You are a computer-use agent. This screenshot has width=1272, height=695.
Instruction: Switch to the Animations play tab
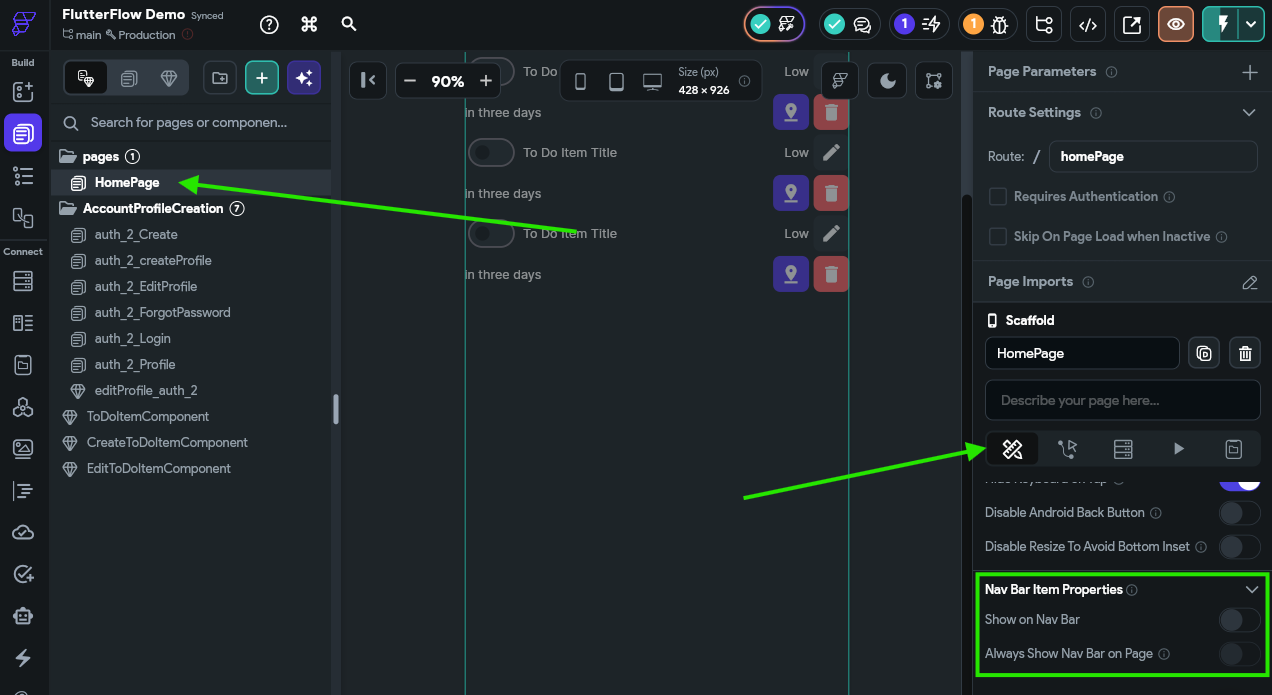1178,449
